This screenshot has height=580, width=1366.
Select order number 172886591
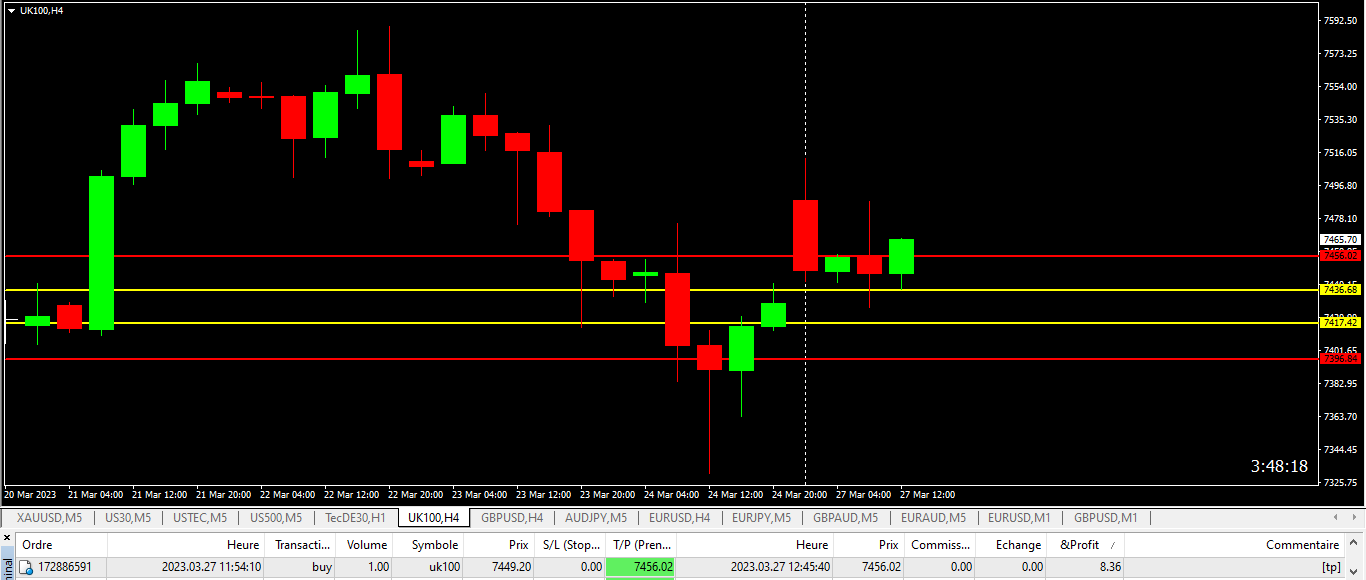point(65,567)
